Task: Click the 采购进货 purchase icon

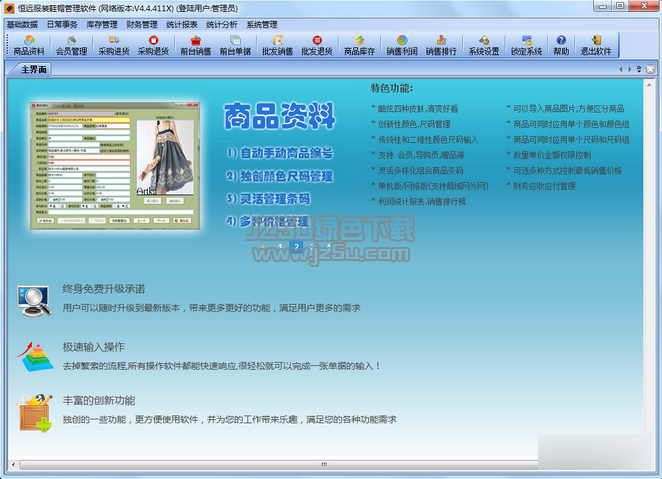Action: 114,45
